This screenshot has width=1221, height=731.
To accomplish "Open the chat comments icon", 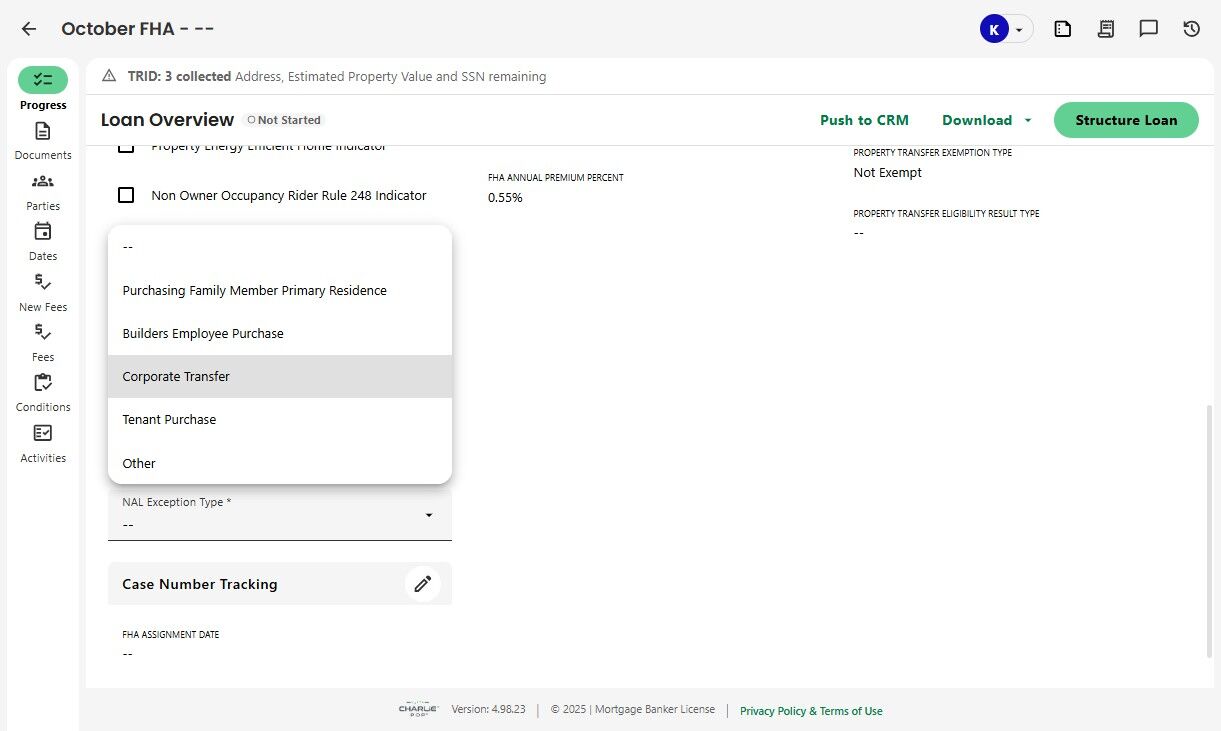I will [x=1149, y=29].
